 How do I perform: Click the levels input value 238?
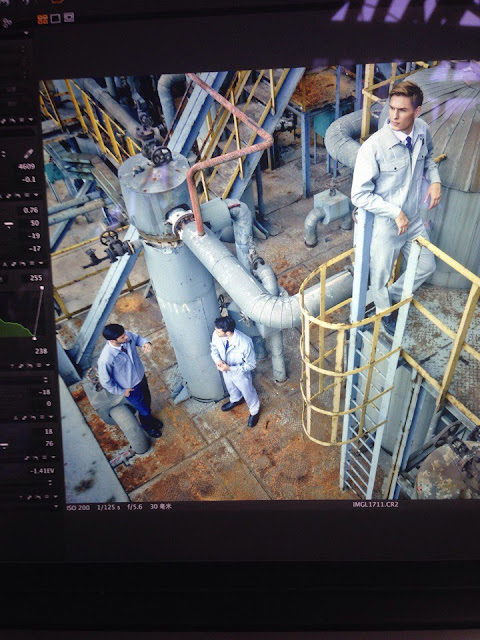point(41,351)
